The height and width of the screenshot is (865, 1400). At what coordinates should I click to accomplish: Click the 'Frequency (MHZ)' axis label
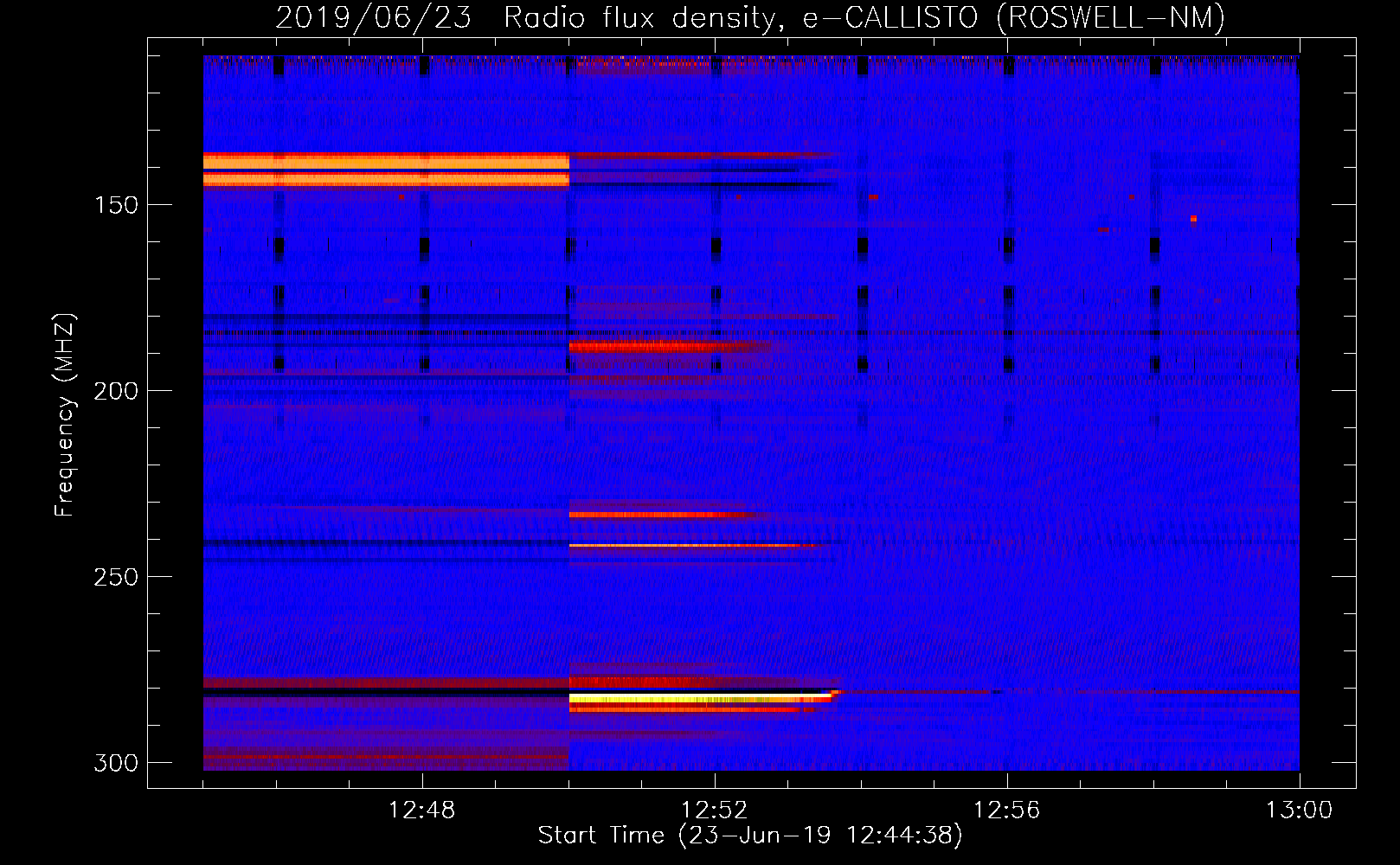pyautogui.click(x=64, y=414)
